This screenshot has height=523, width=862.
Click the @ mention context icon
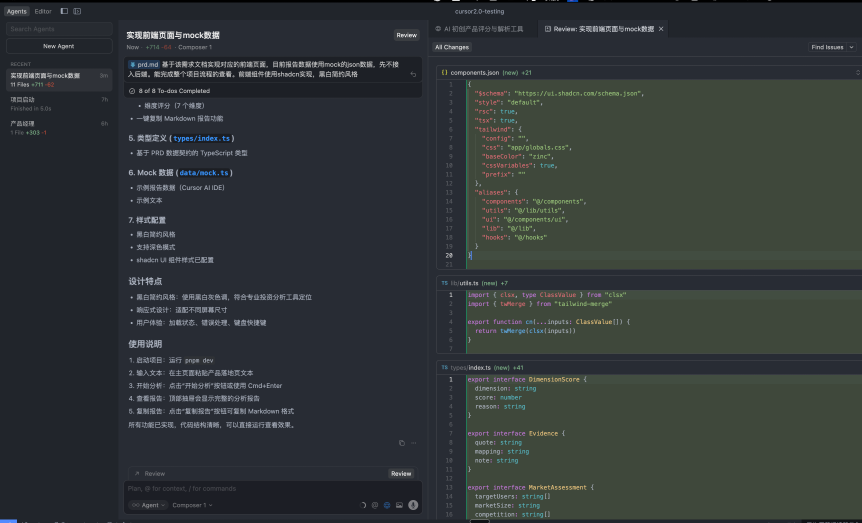pyautogui.click(x=374, y=505)
